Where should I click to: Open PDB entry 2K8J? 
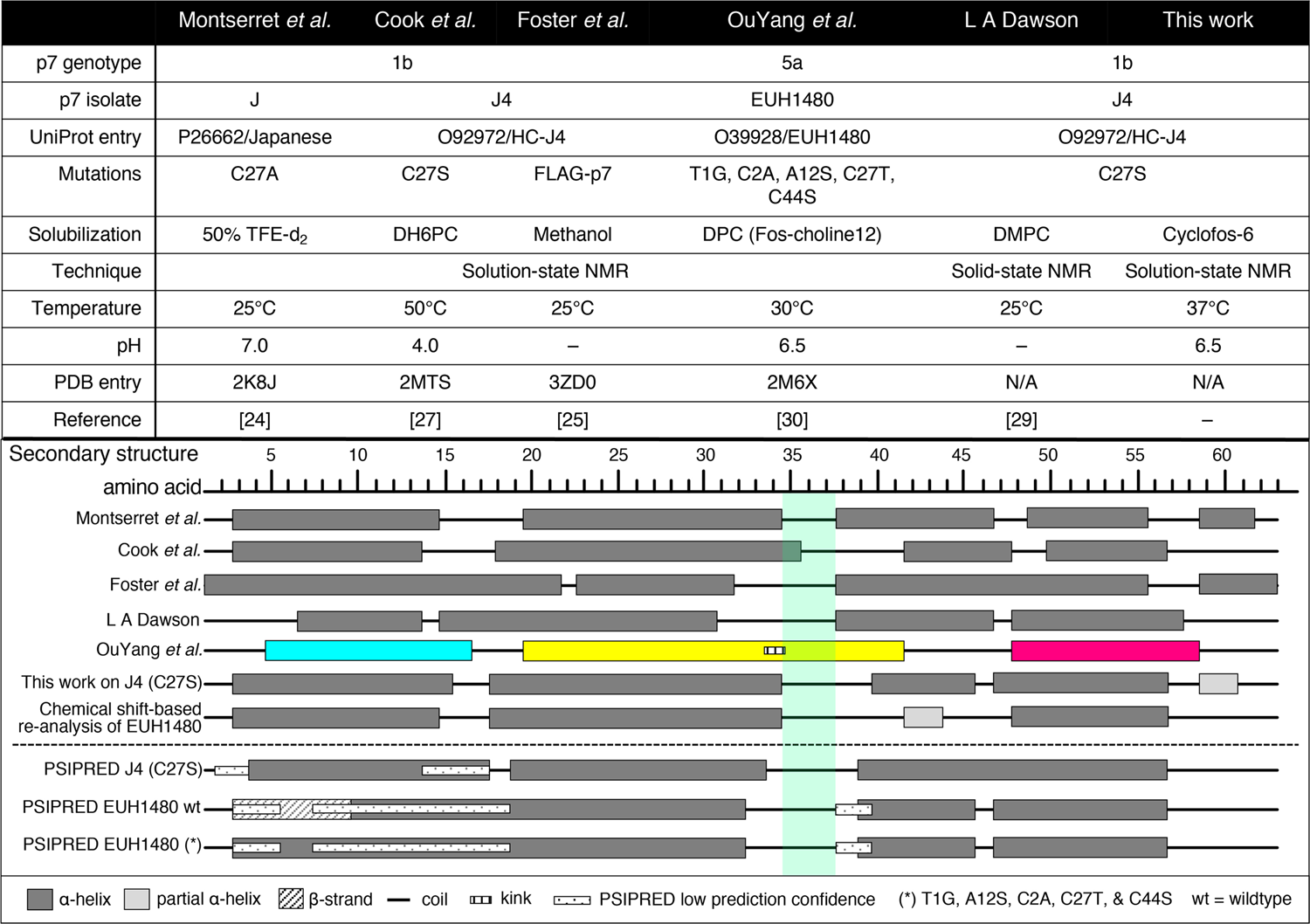(254, 383)
